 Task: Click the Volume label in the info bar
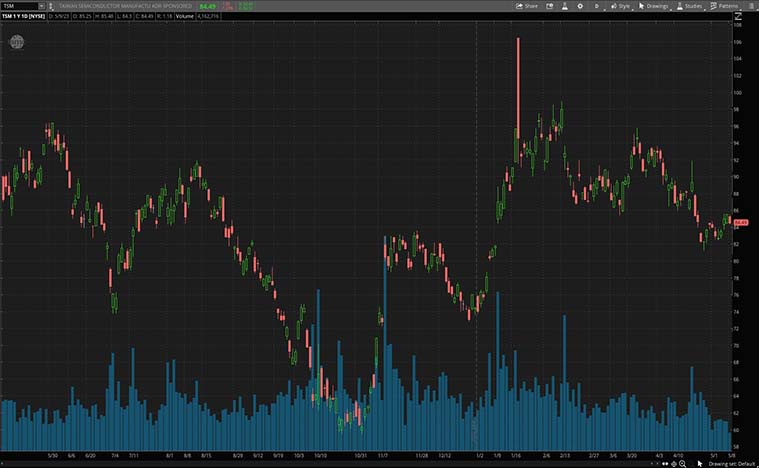click(184, 16)
